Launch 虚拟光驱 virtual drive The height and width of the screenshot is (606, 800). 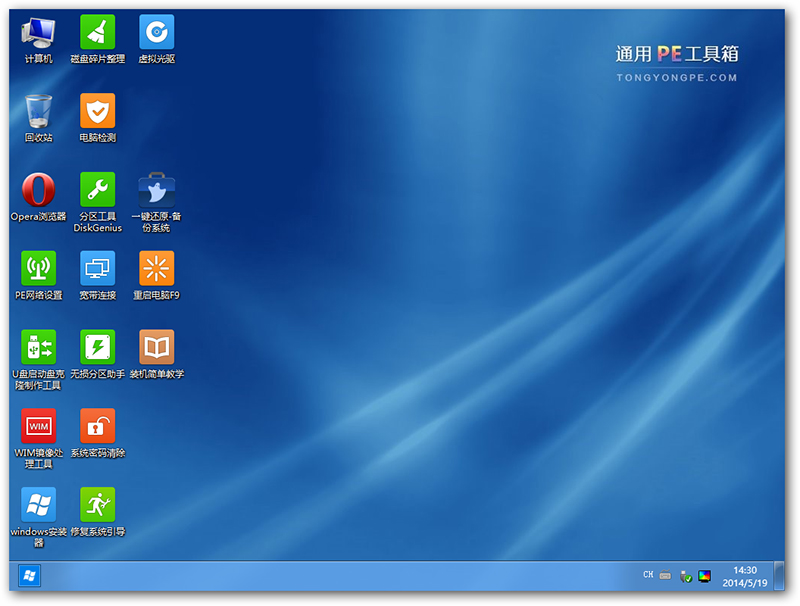(156, 33)
